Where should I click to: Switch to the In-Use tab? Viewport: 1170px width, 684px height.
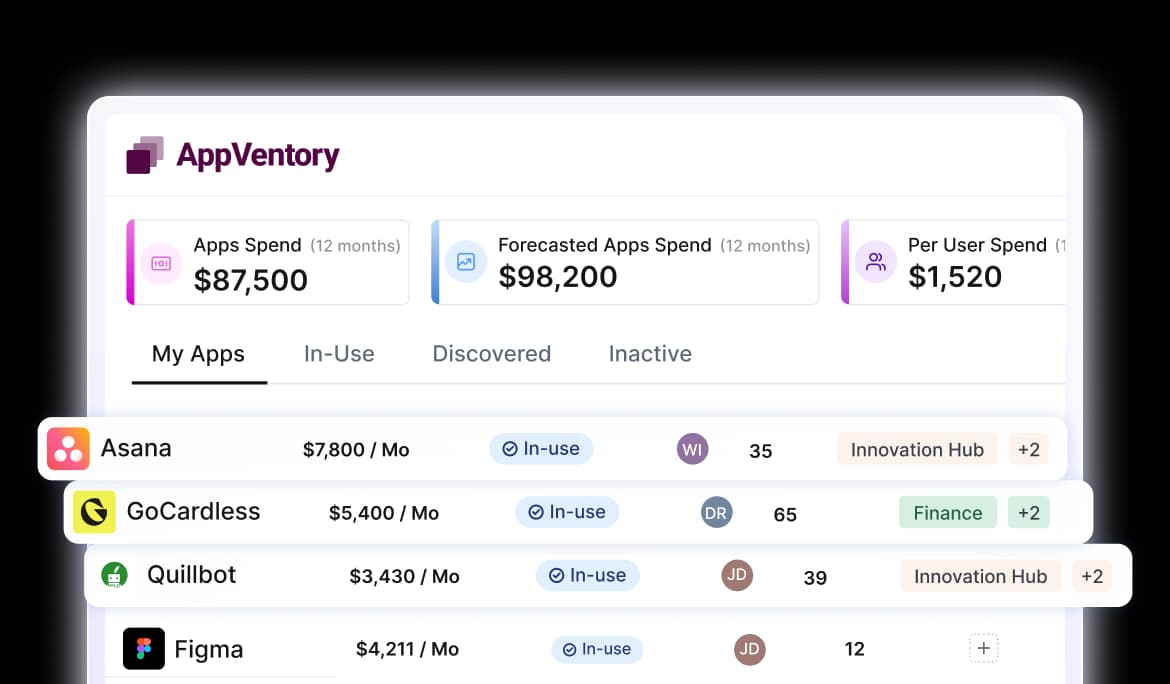[x=340, y=354]
